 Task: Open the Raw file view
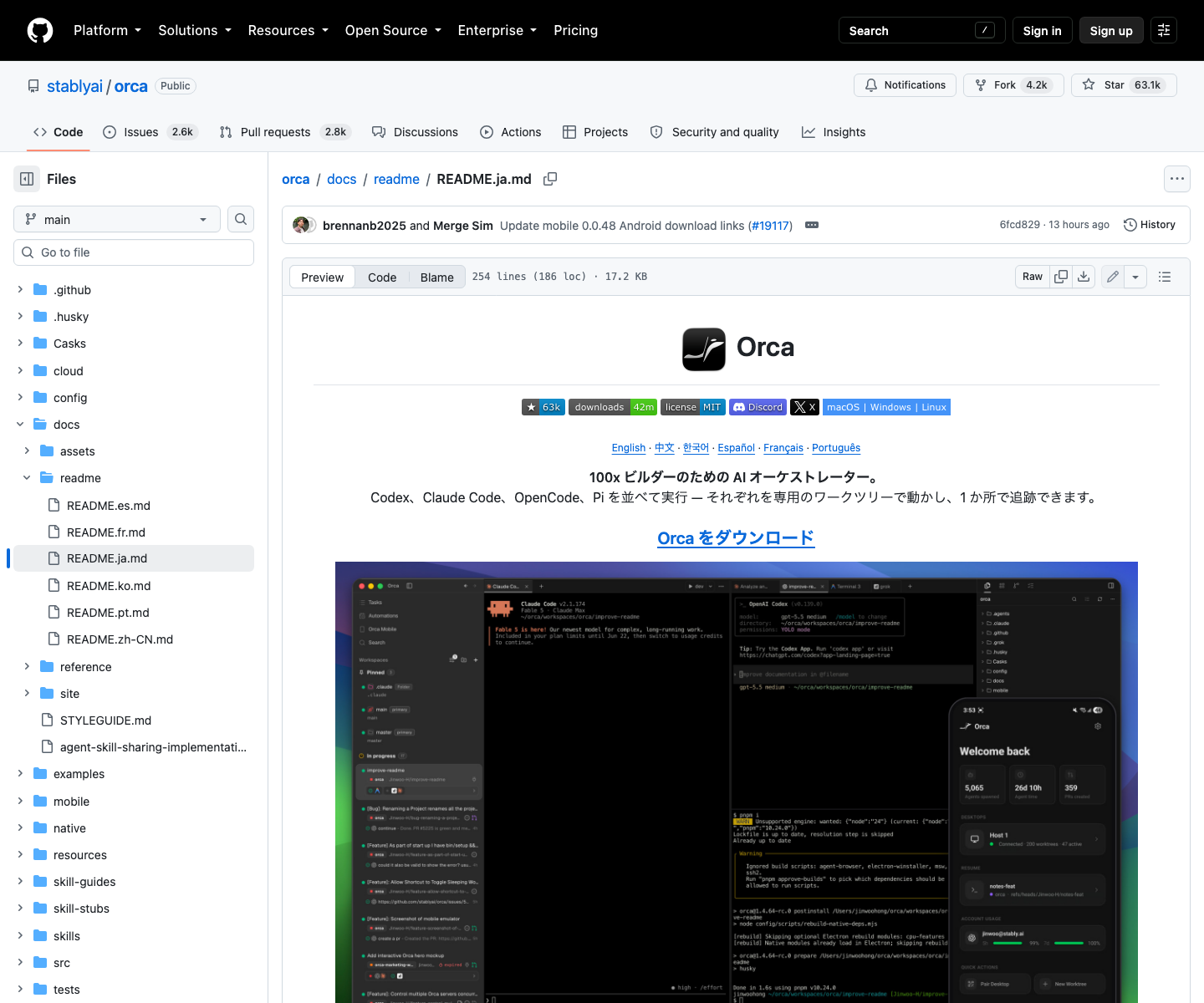tap(1033, 277)
